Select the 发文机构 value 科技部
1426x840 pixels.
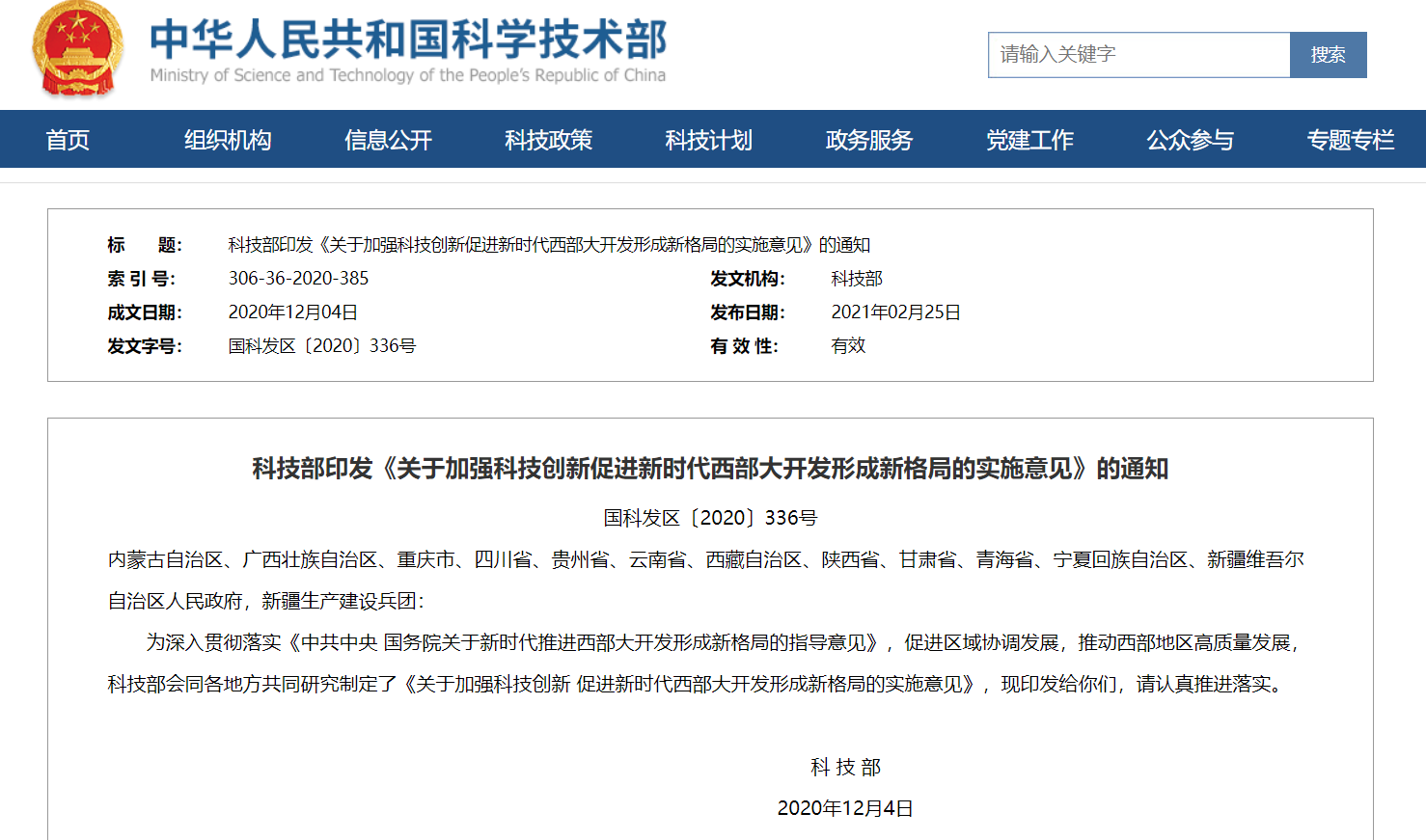coord(857,279)
